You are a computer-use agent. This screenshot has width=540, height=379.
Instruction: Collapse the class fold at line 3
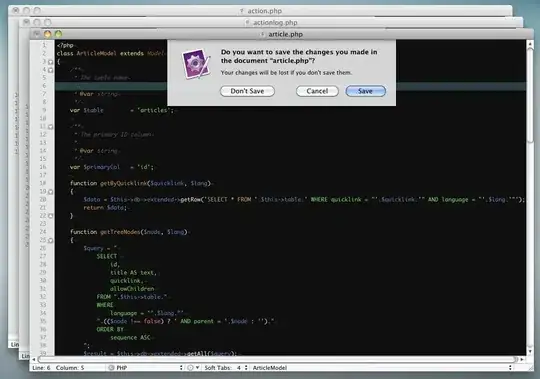click(x=51, y=62)
